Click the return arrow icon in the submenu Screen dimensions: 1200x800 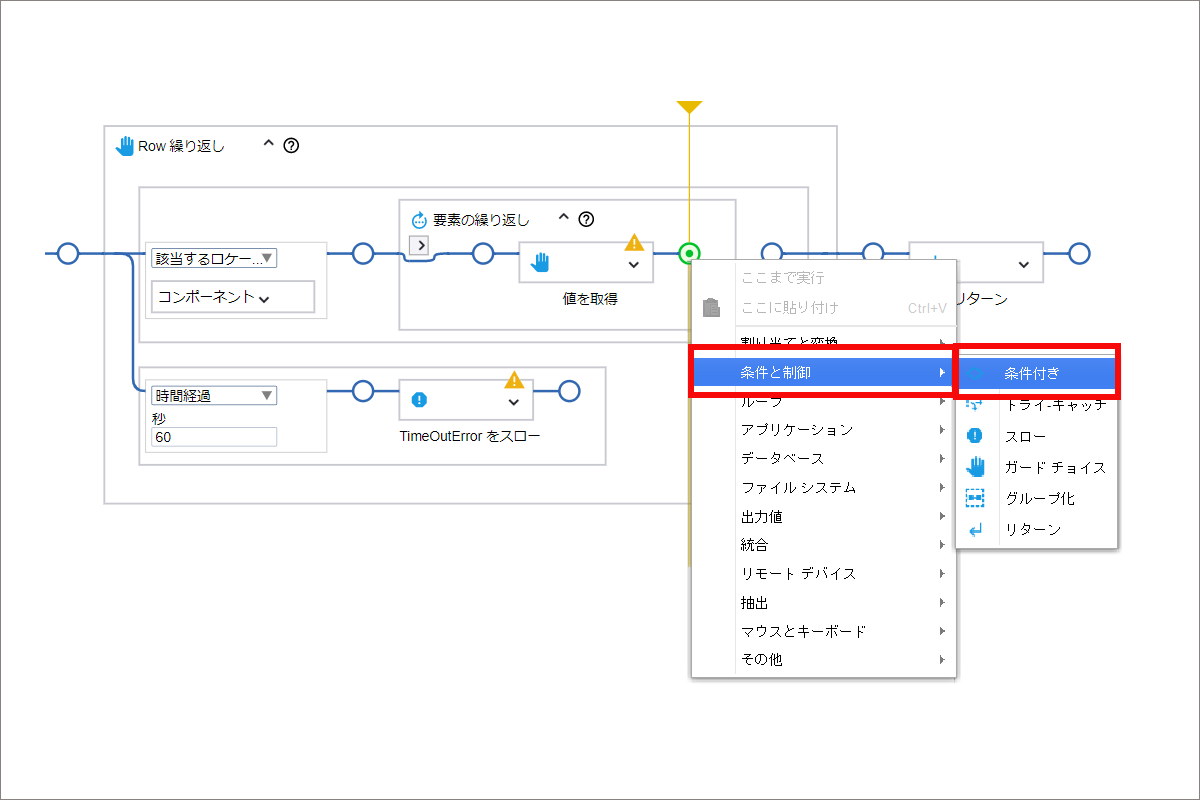975,530
